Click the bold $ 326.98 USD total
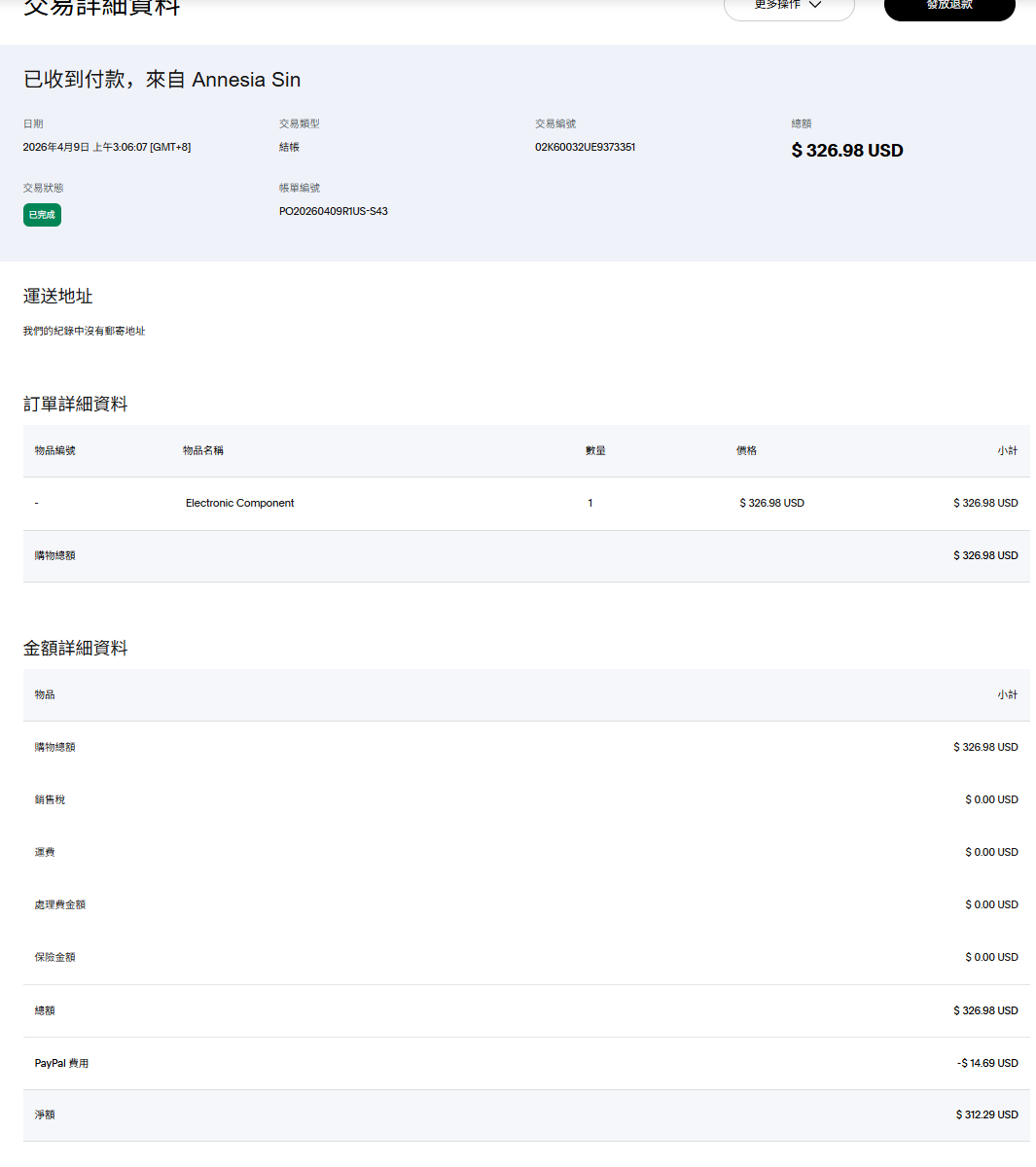 pos(846,151)
